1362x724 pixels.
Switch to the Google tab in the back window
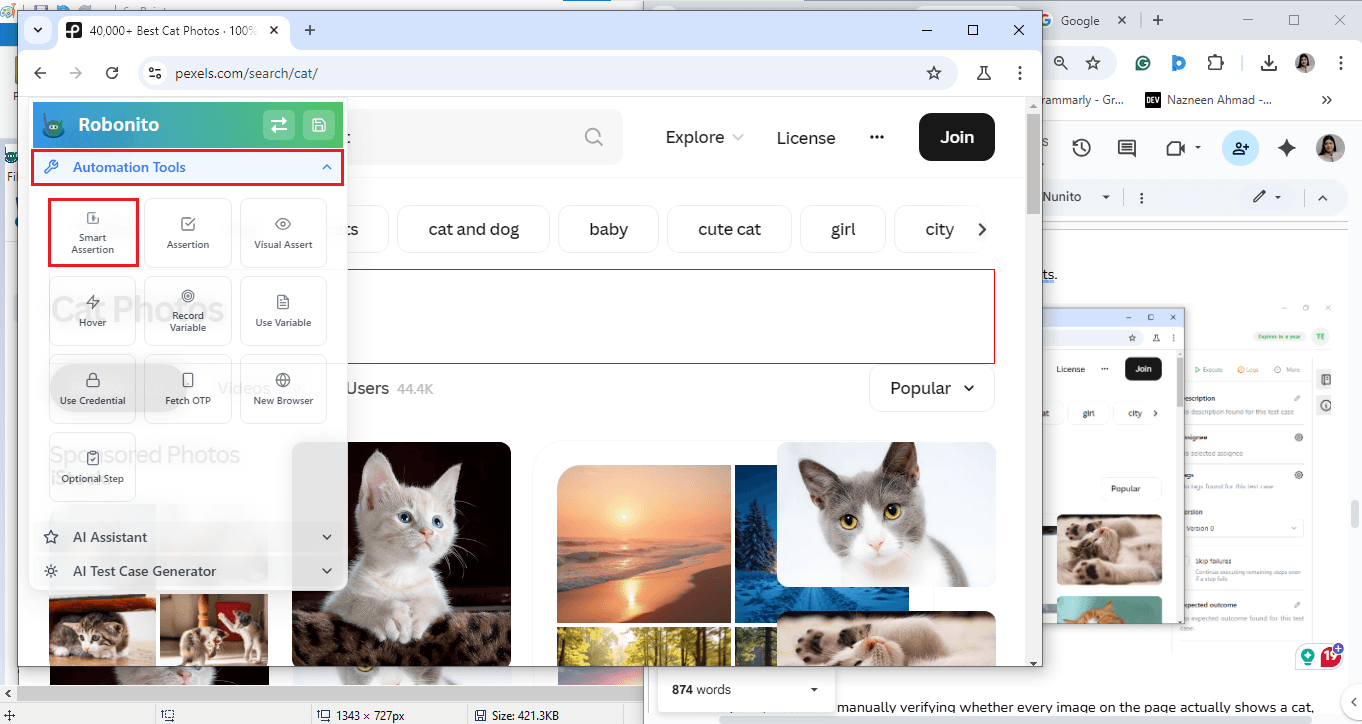point(1078,20)
